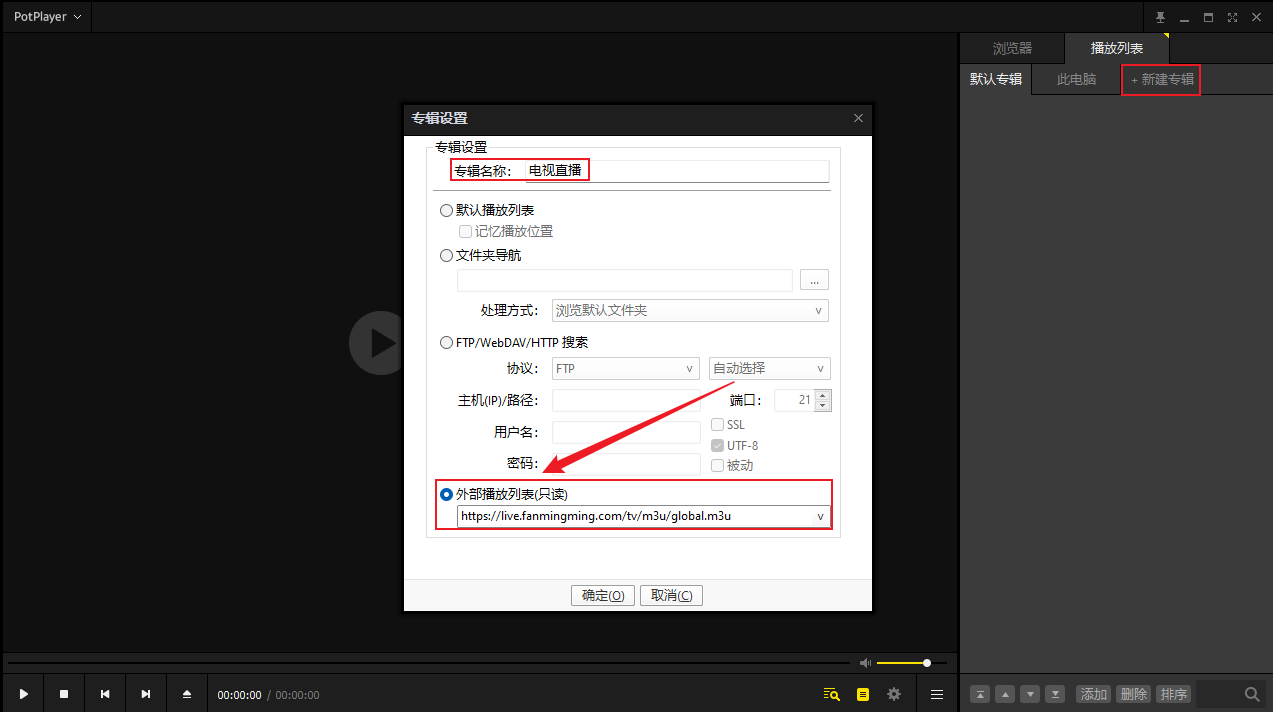
Task: Open the hamburger menu icon
Action: [937, 694]
